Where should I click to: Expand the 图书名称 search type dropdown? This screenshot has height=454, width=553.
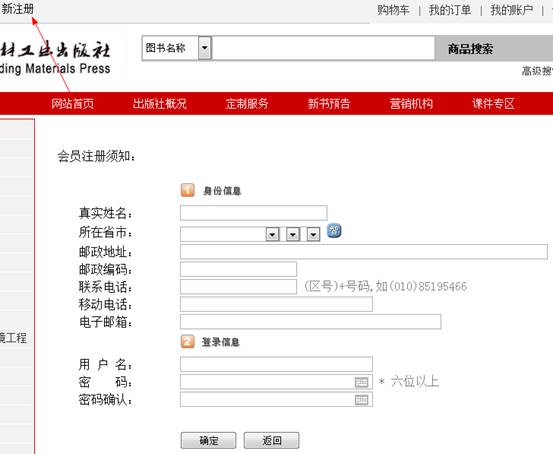click(205, 48)
